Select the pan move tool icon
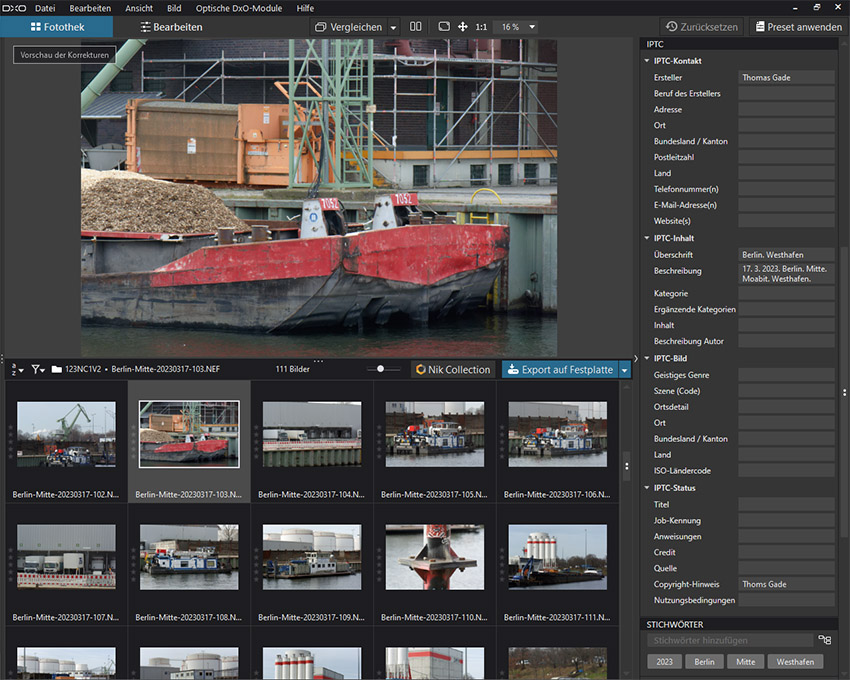Screen dimensions: 850x680 pyautogui.click(x=462, y=27)
